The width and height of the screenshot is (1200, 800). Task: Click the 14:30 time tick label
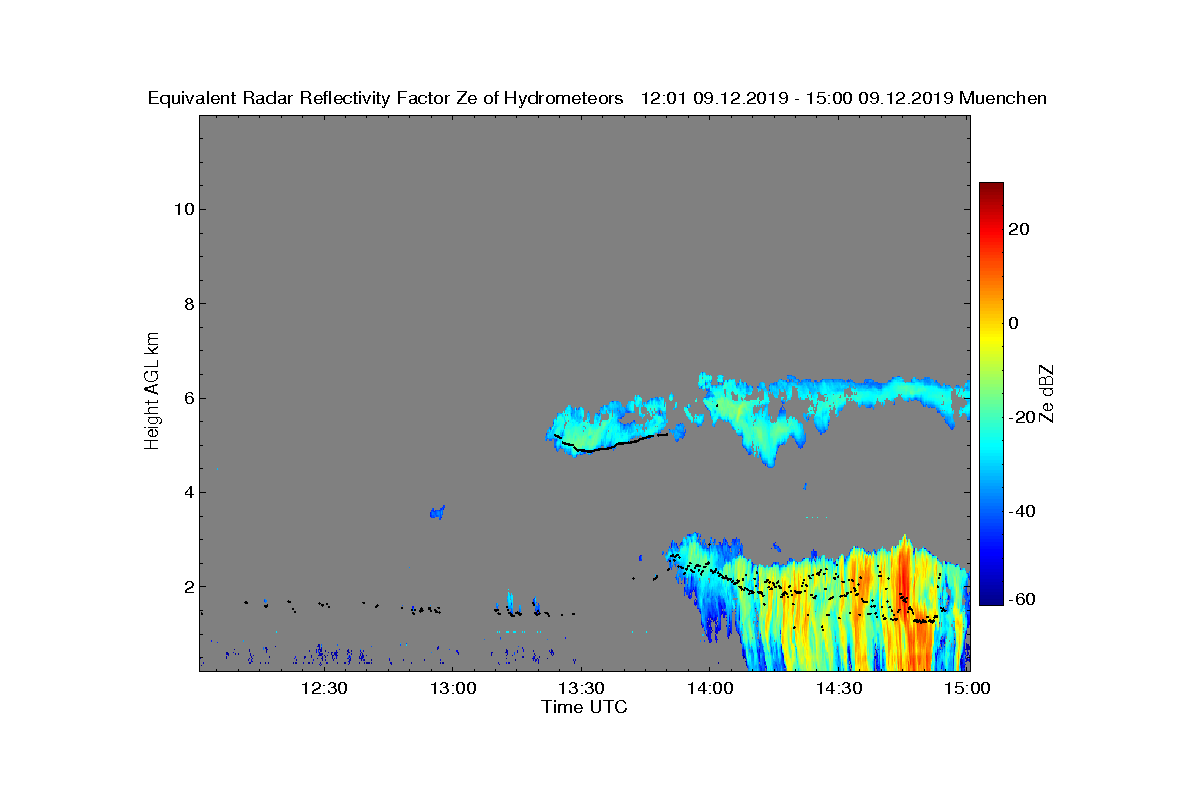point(840,688)
